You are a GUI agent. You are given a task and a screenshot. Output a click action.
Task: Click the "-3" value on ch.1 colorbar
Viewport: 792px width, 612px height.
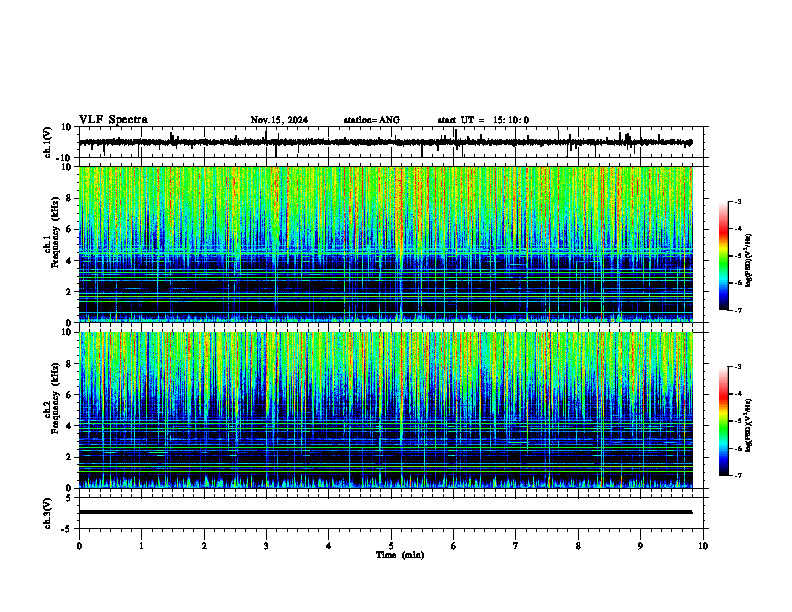click(x=737, y=202)
